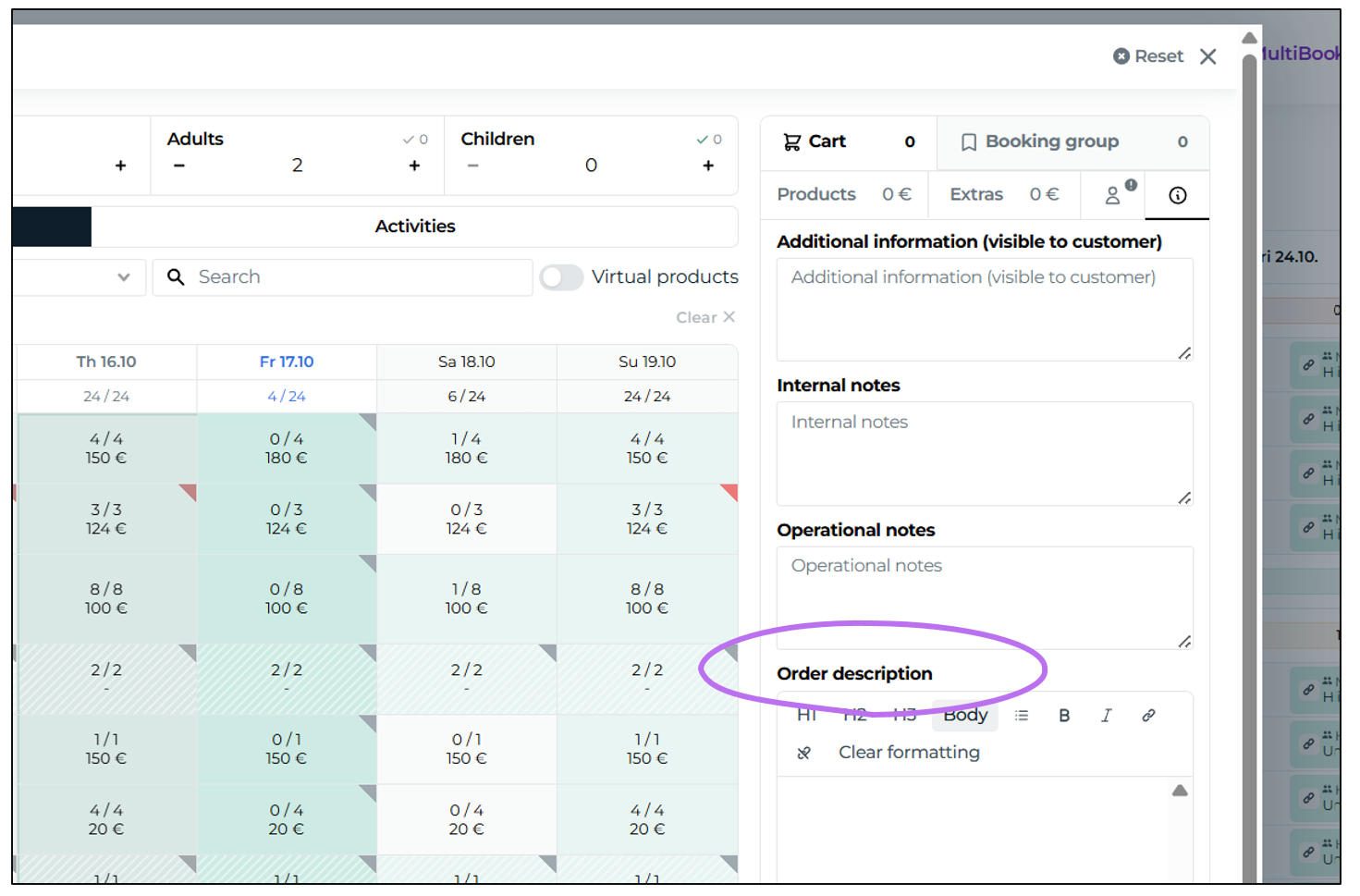This screenshot has width=1360, height=896.
Task: Open the customer details person icon tab
Action: [x=1113, y=195]
